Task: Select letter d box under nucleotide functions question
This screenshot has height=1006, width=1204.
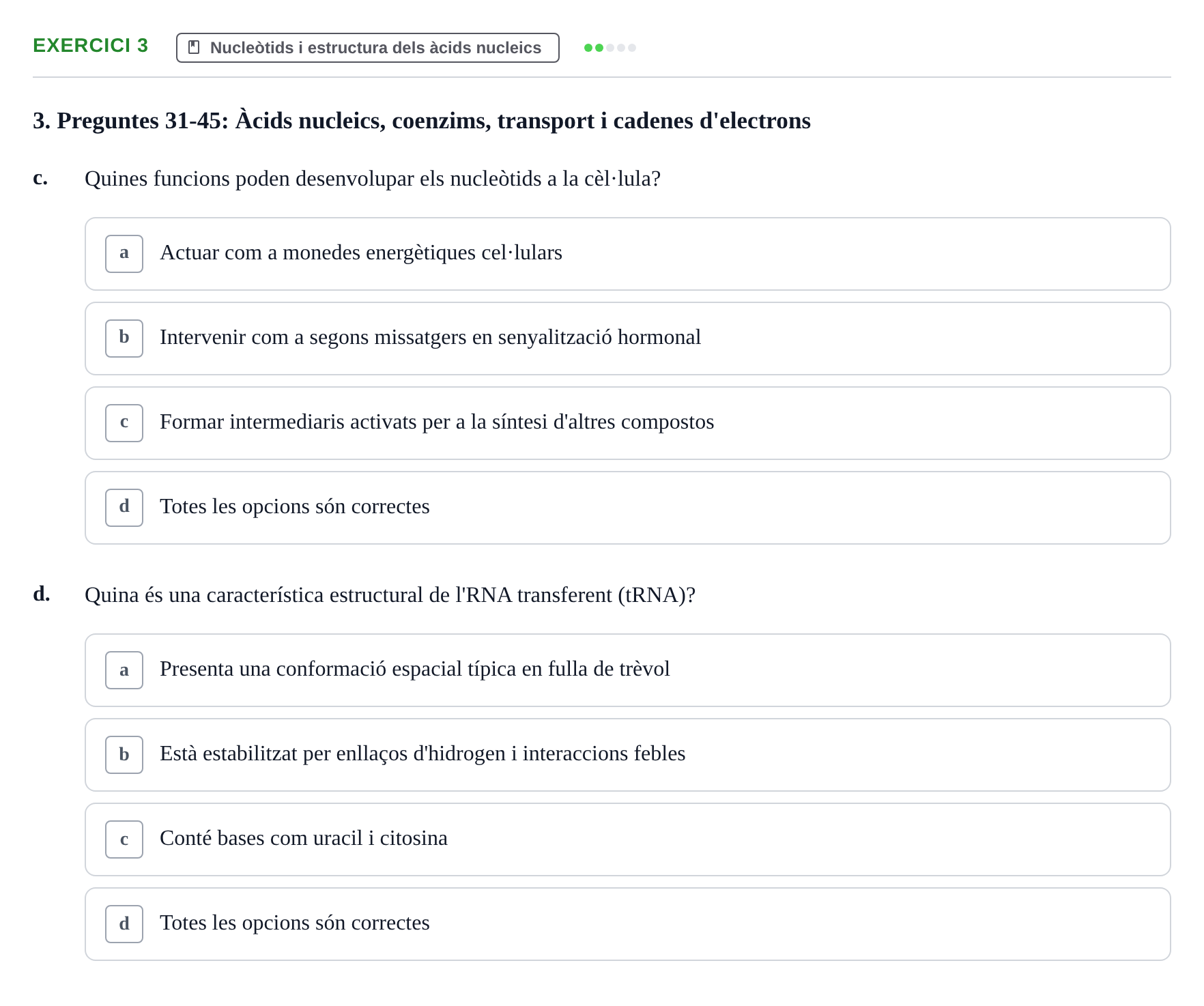Action: coord(124,508)
